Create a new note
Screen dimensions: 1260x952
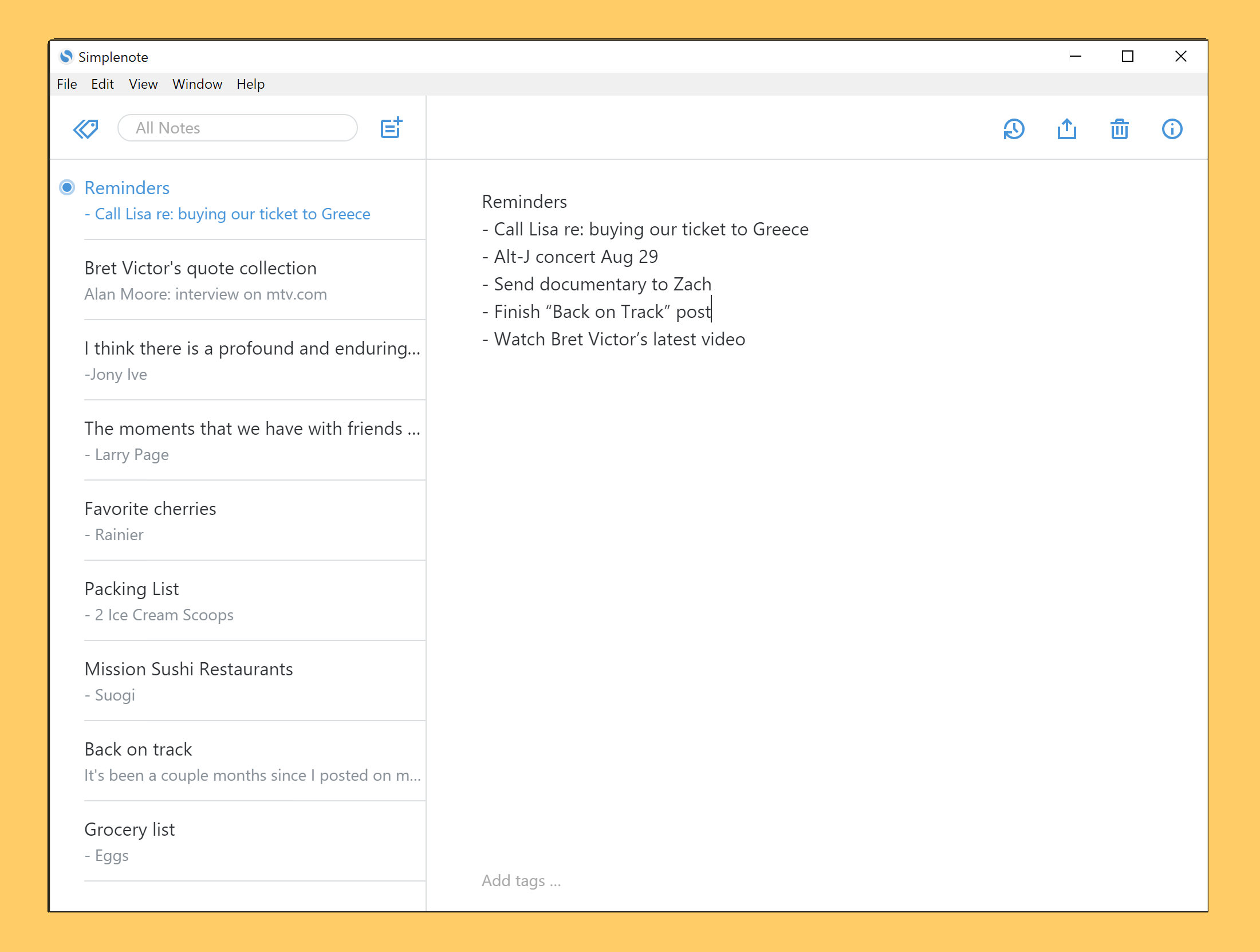coord(392,128)
